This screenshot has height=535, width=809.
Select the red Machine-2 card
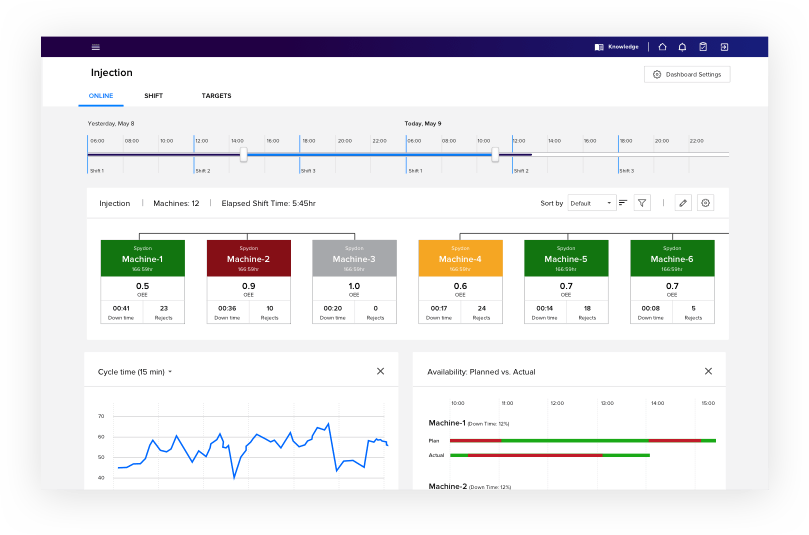point(248,281)
